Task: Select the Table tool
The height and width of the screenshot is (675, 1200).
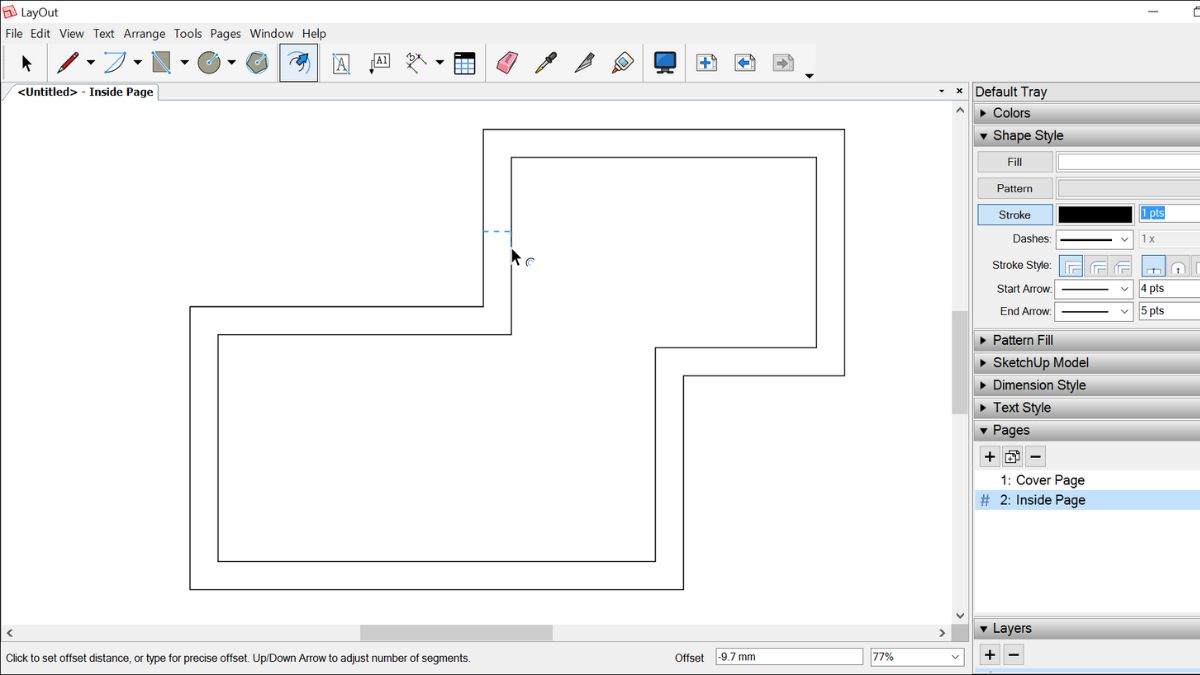Action: tap(464, 63)
